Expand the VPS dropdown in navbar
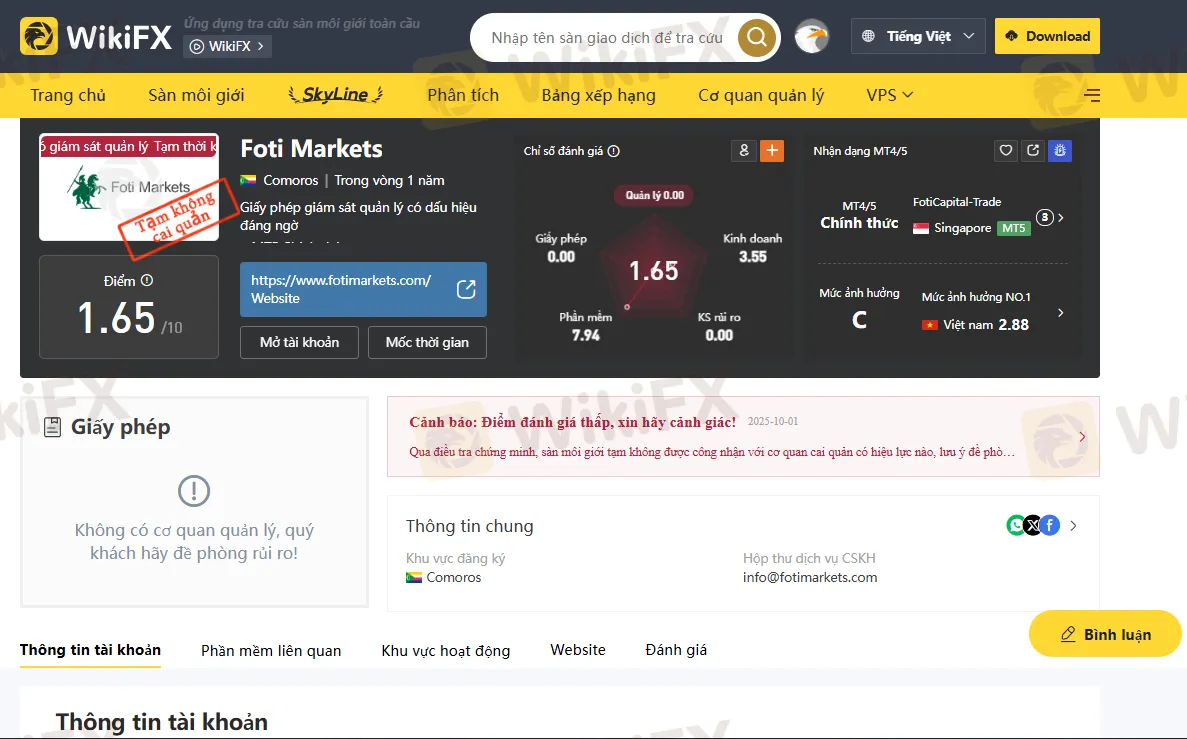Viewport: 1187px width, 739px height. pos(889,95)
